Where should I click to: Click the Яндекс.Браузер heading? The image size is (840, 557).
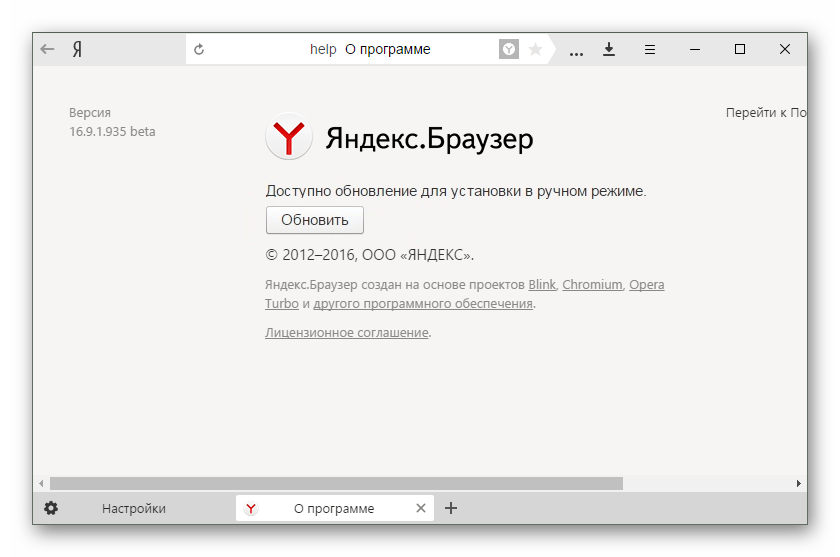429,139
